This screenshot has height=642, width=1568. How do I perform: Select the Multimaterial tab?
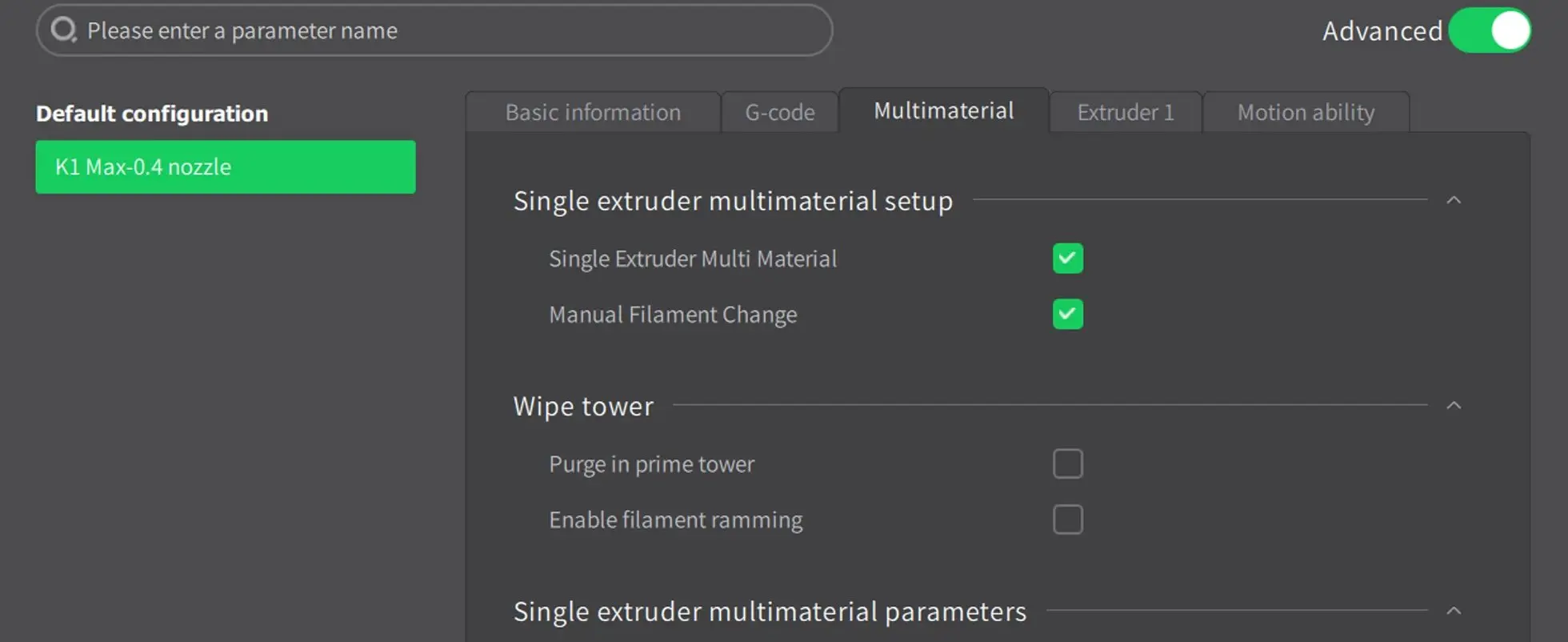click(x=943, y=110)
